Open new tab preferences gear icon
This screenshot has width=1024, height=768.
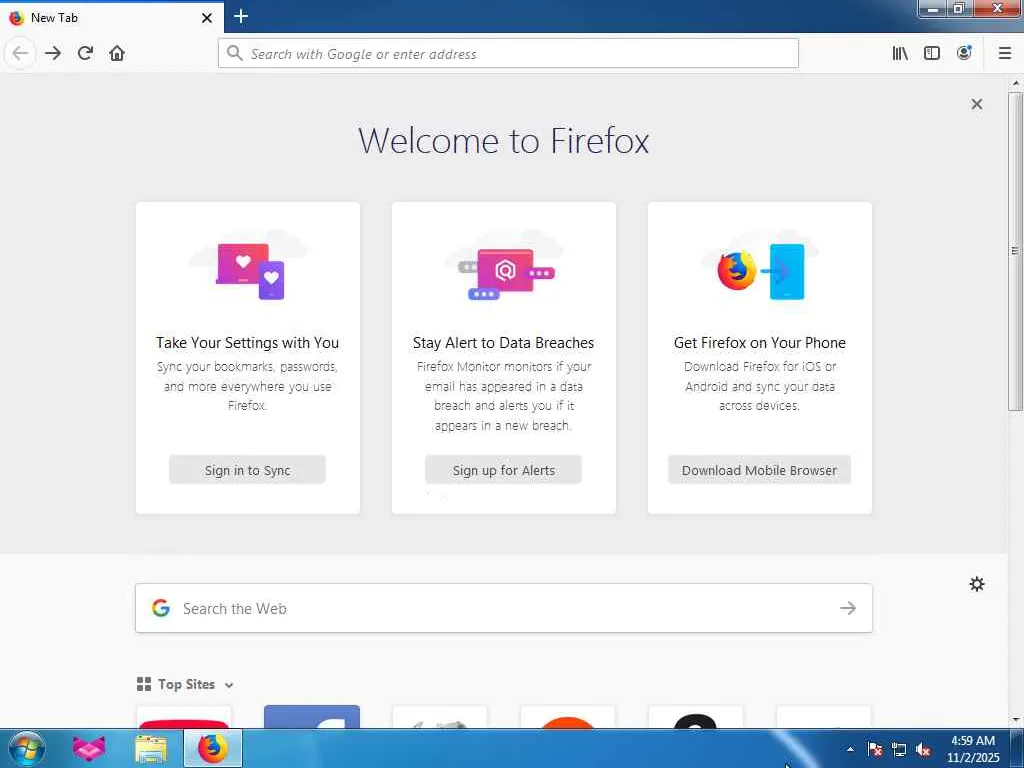click(x=976, y=584)
